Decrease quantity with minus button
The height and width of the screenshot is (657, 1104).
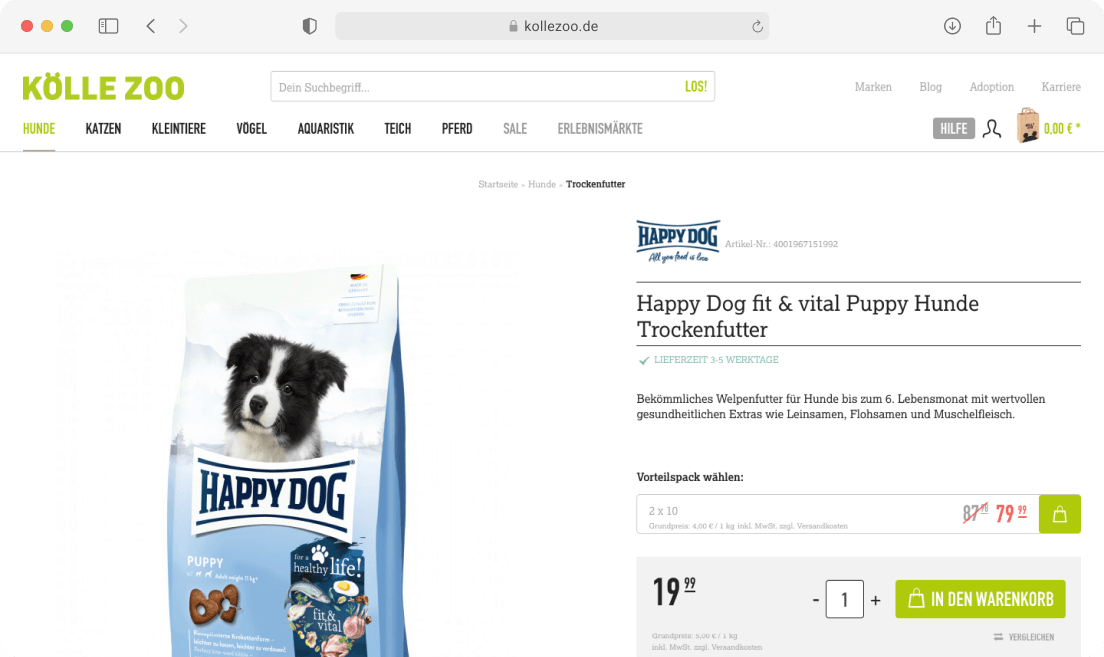[x=816, y=600]
